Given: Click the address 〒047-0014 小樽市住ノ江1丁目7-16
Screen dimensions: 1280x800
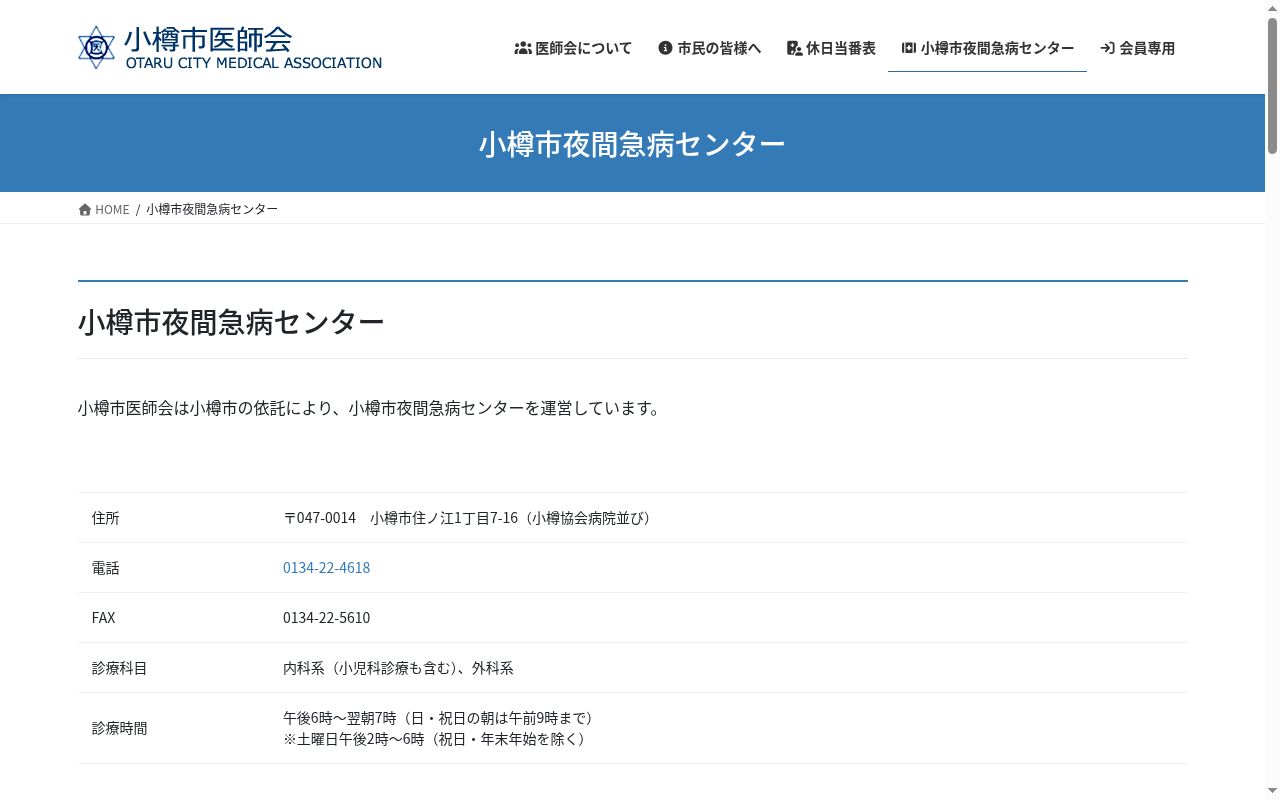Looking at the screenshot, I should [466, 518].
